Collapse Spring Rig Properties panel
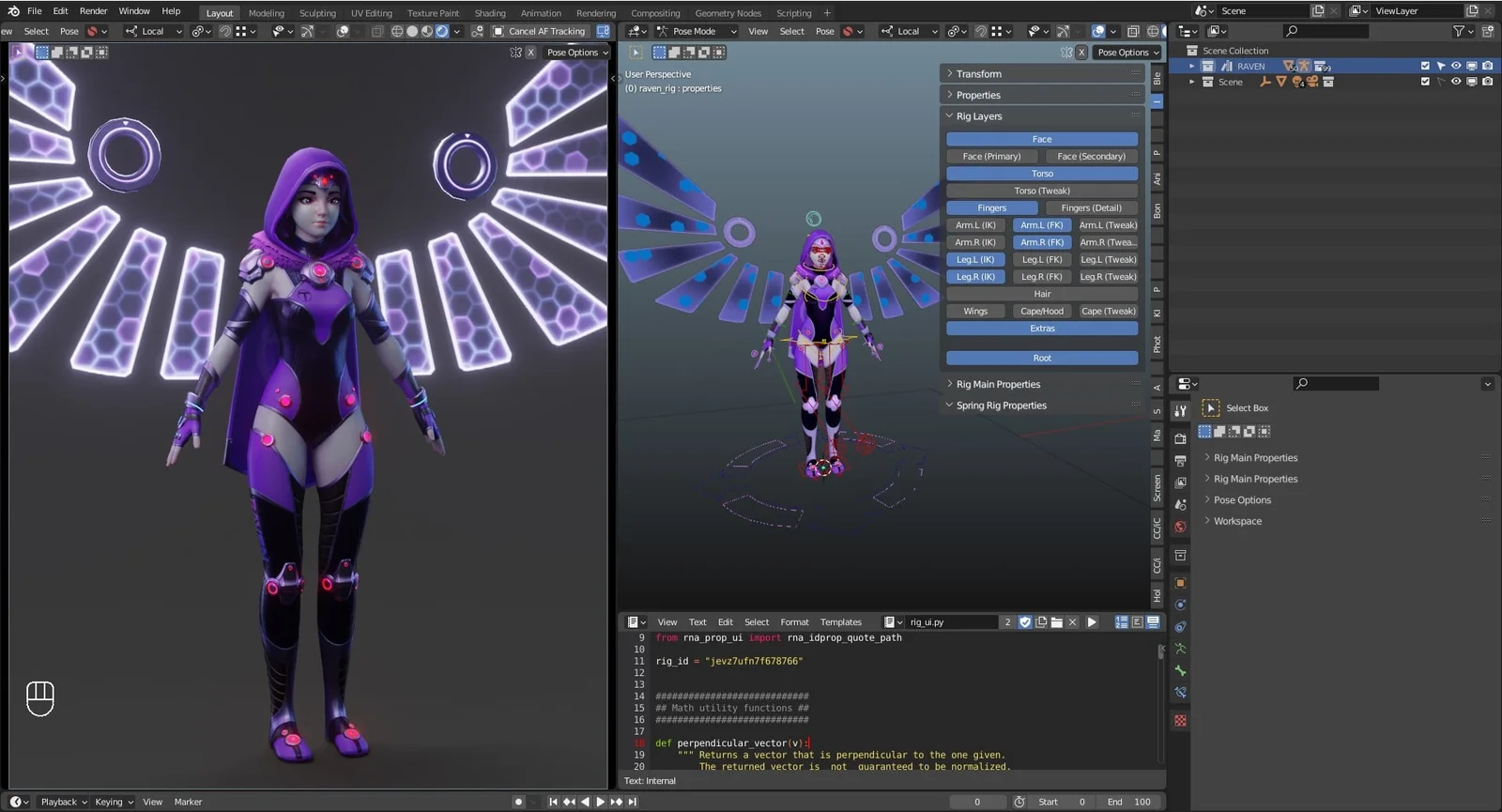Viewport: 1502px width, 812px height. click(1041, 406)
